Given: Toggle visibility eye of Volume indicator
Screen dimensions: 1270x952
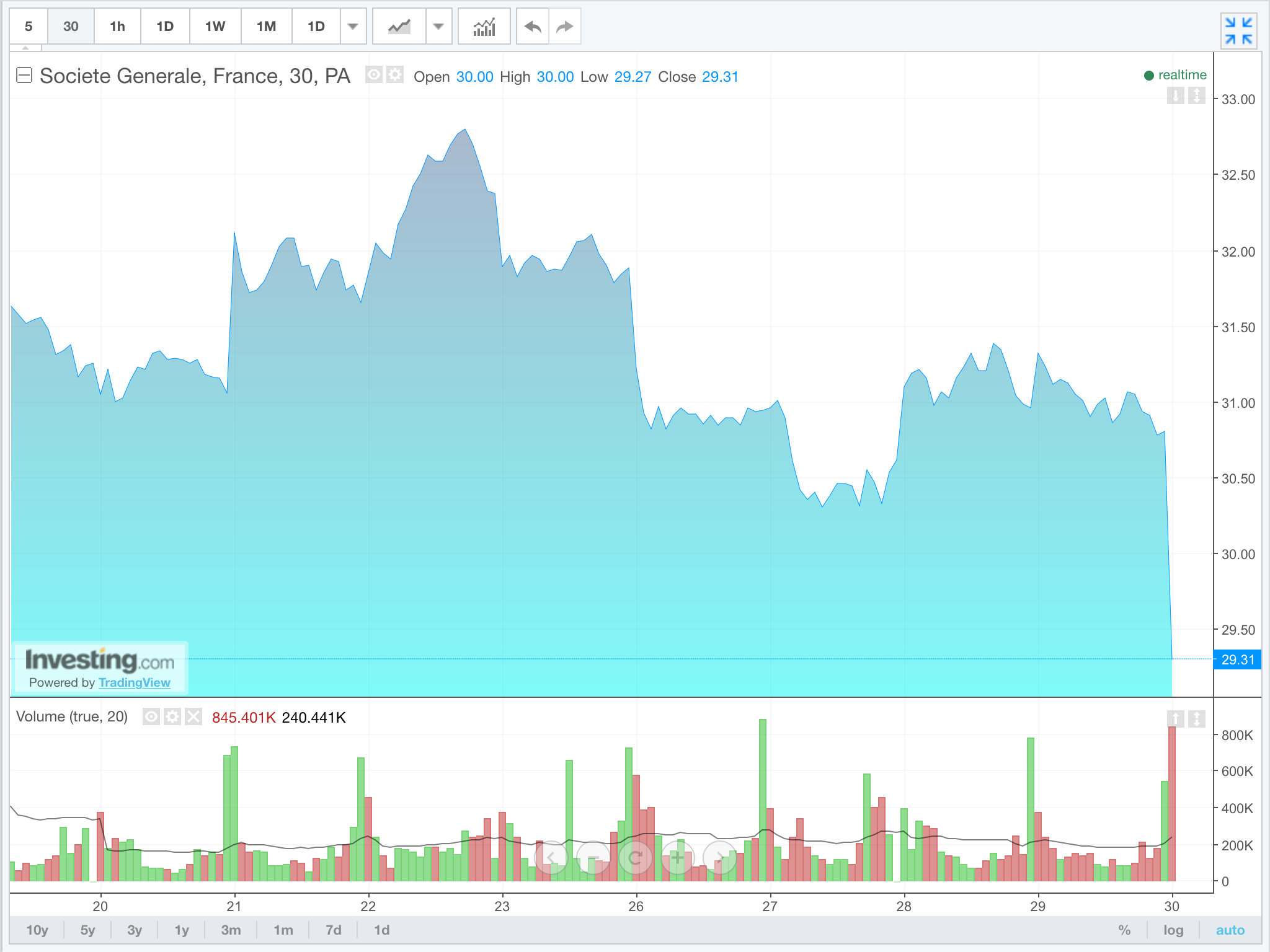Looking at the screenshot, I should click(151, 716).
